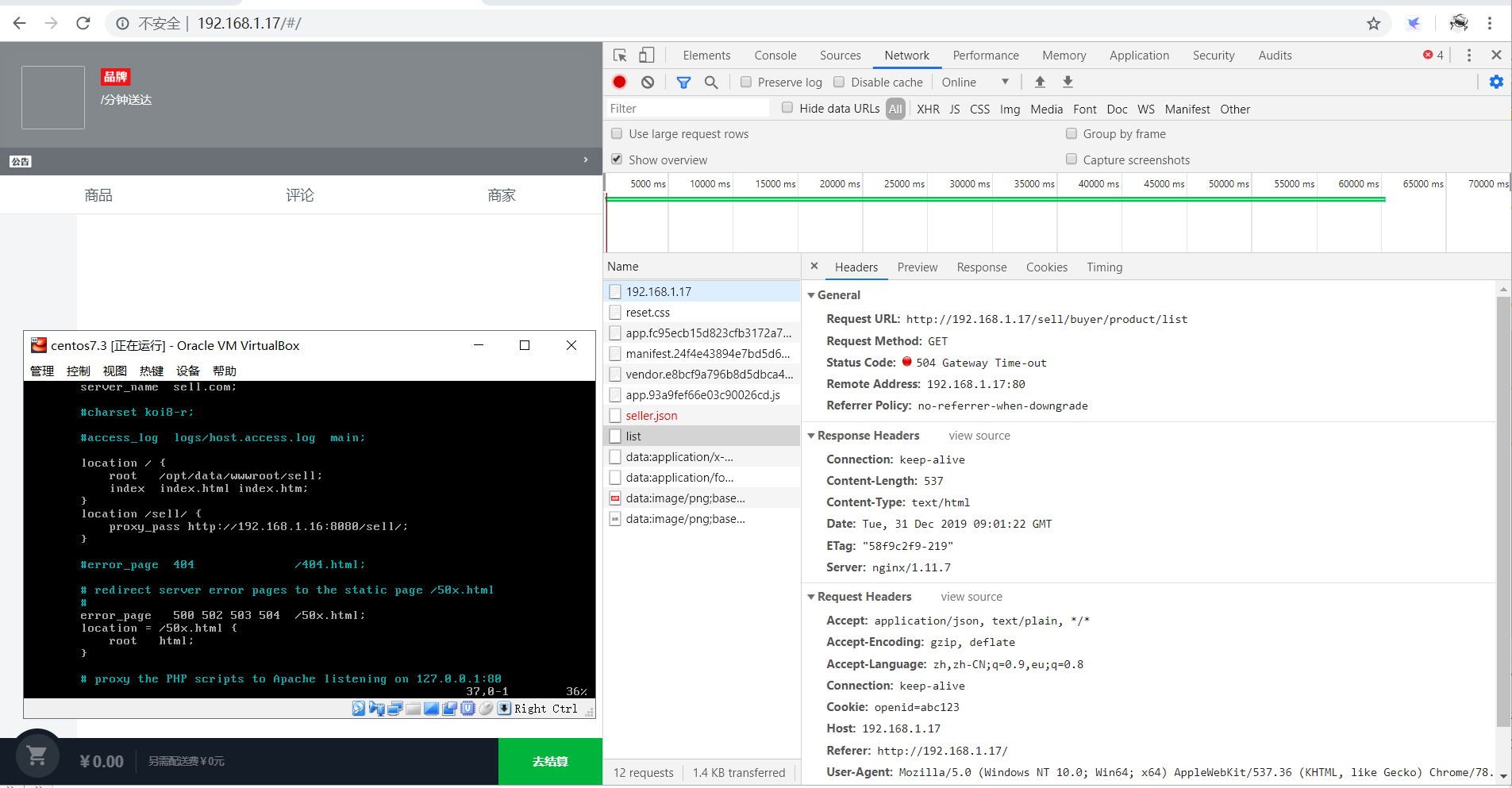1512x788 pixels.
Task: Import HAR file with upload arrow
Action: (x=1040, y=82)
